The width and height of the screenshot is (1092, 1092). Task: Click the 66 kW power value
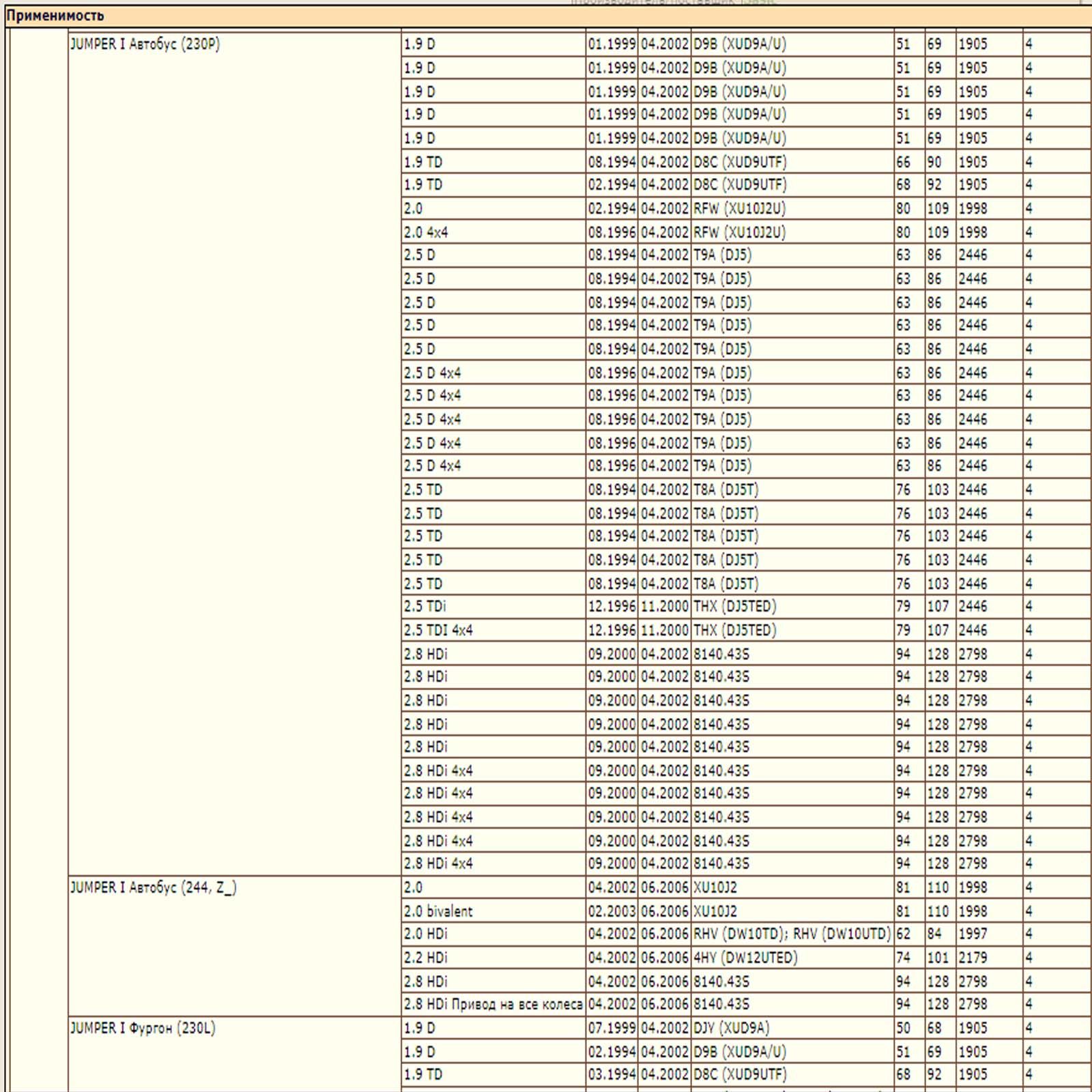click(x=910, y=162)
